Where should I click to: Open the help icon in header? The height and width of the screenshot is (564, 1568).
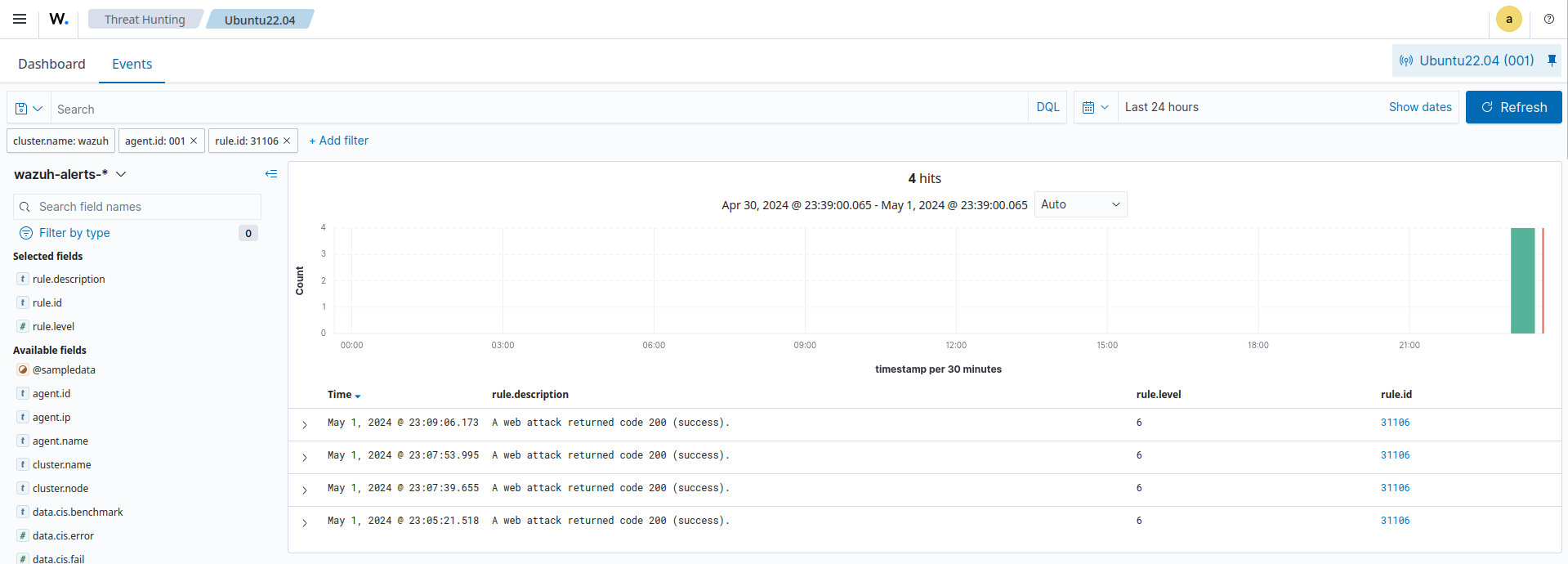pyautogui.click(x=1548, y=19)
